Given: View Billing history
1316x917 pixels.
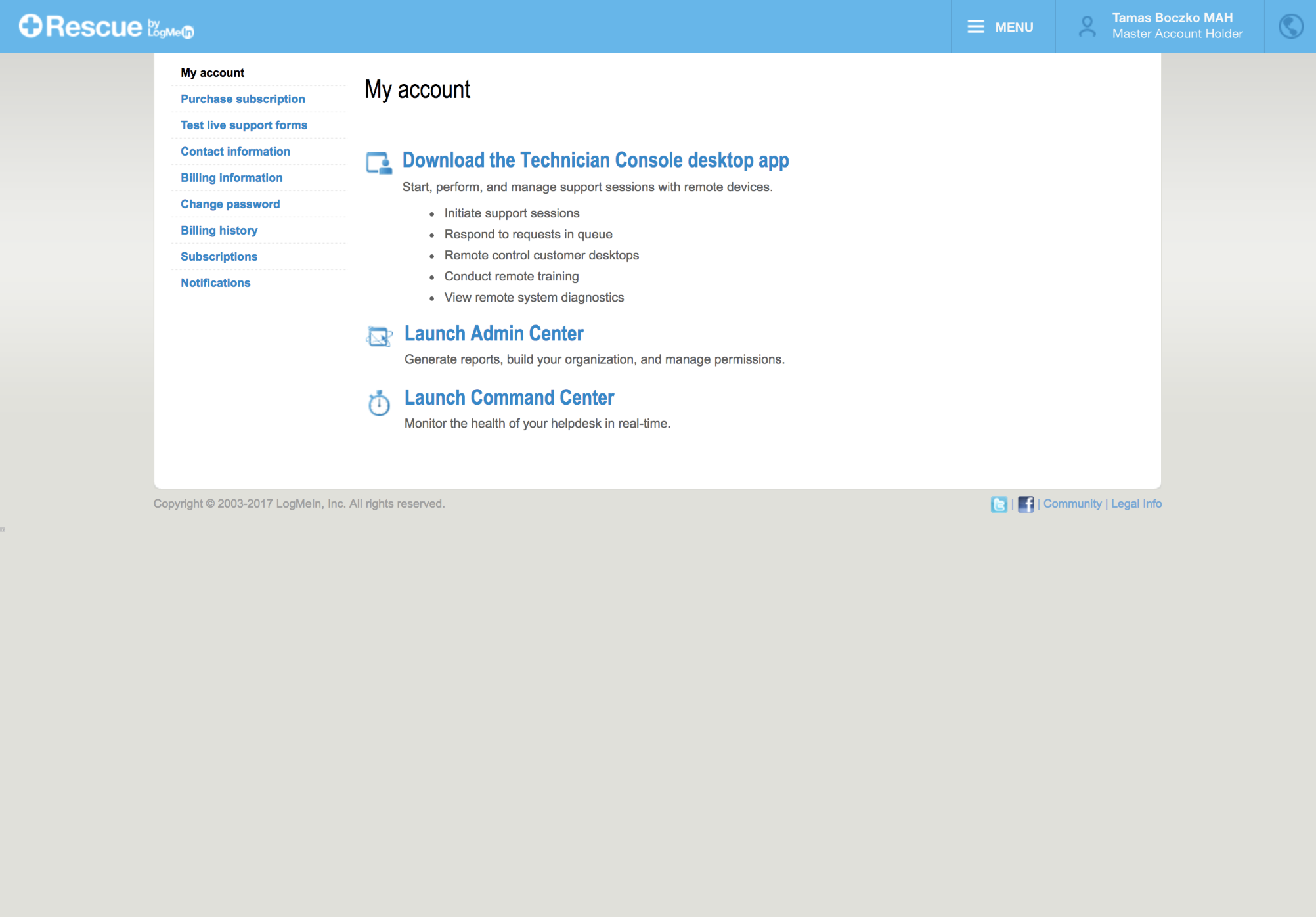Looking at the screenshot, I should coord(219,230).
